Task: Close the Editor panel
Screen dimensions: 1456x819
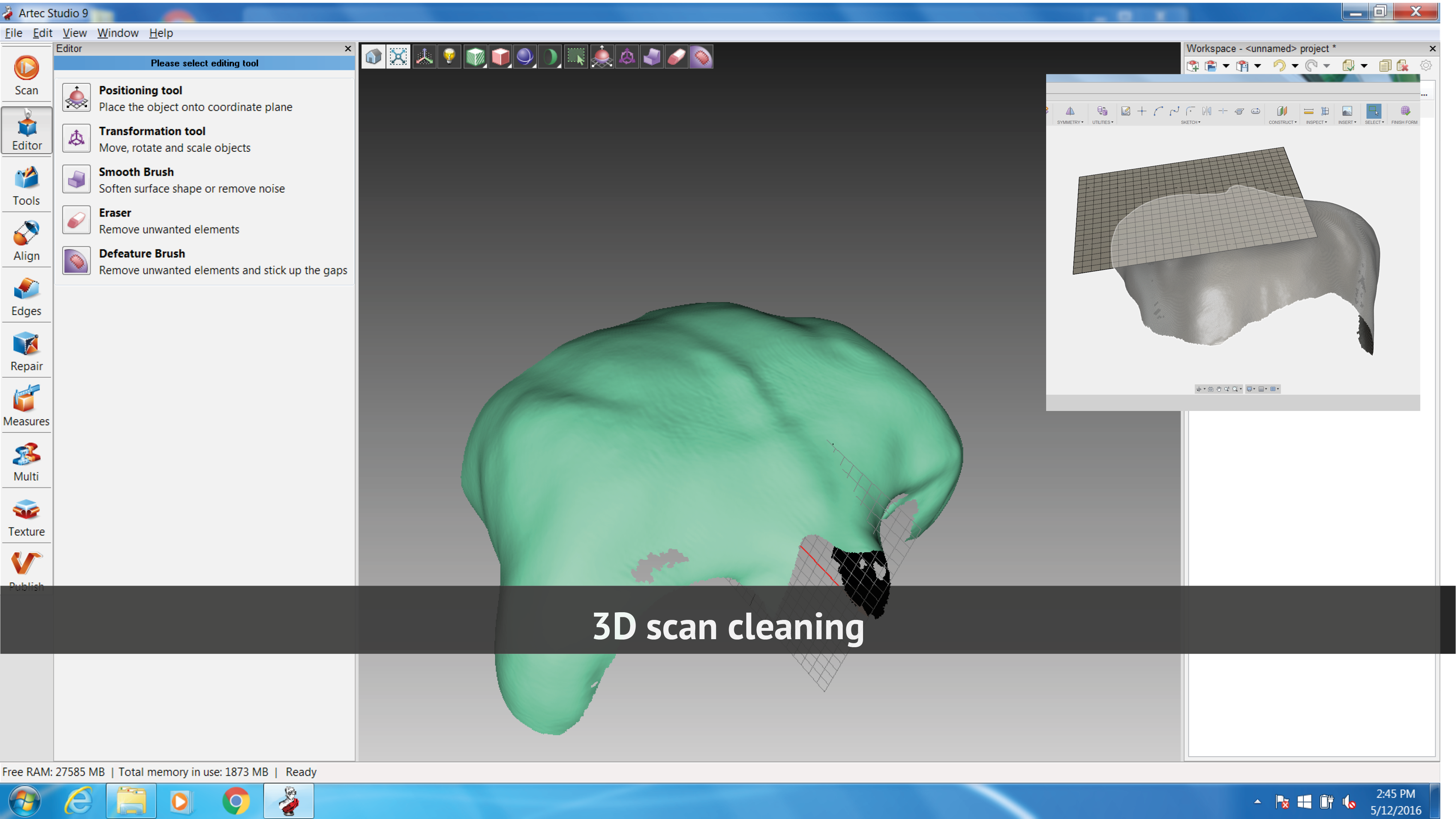Action: point(348,49)
